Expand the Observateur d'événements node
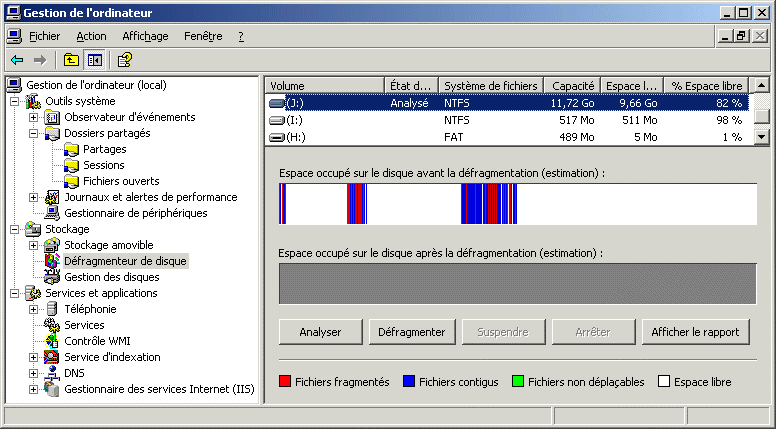 coord(34,117)
